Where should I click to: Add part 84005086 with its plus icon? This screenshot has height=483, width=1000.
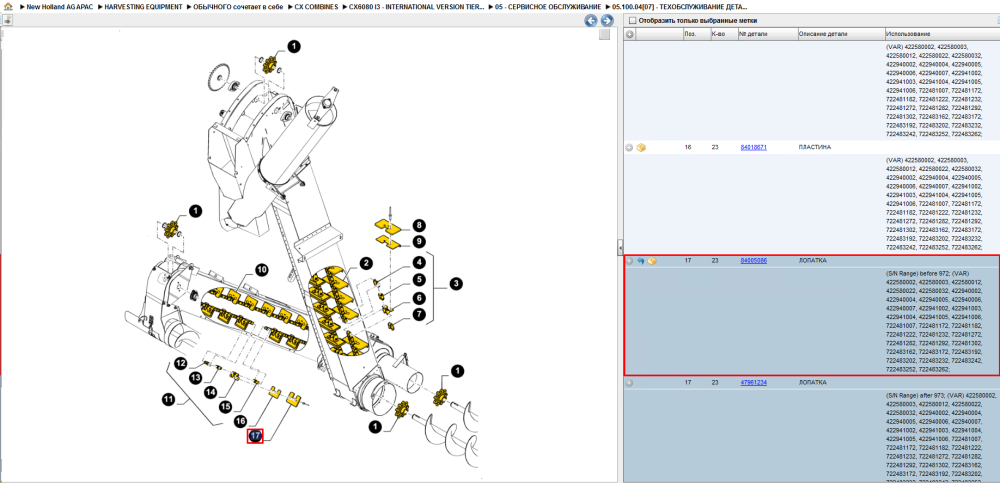coord(629,261)
